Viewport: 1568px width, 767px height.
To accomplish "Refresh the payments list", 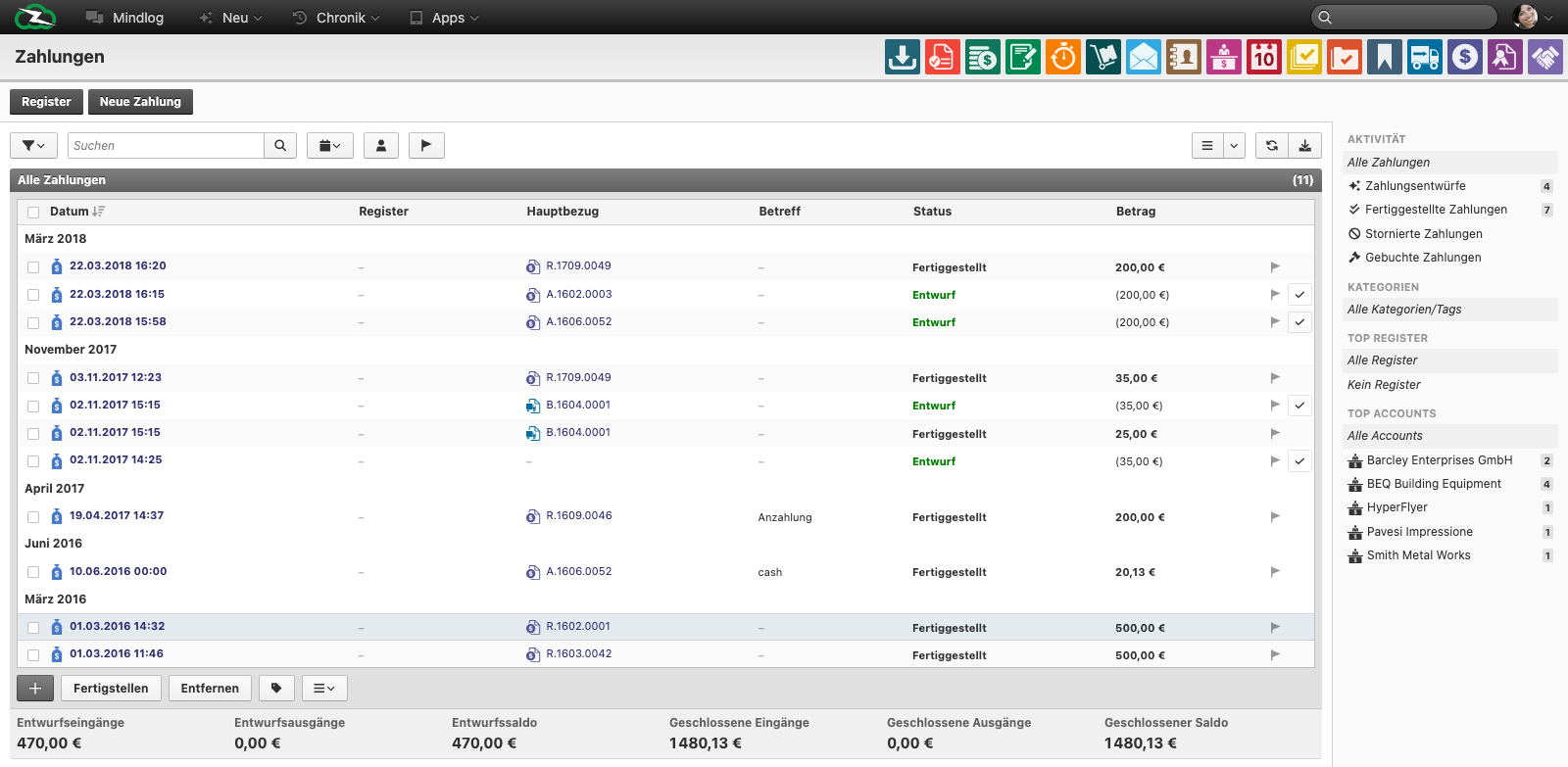I will point(1272,145).
